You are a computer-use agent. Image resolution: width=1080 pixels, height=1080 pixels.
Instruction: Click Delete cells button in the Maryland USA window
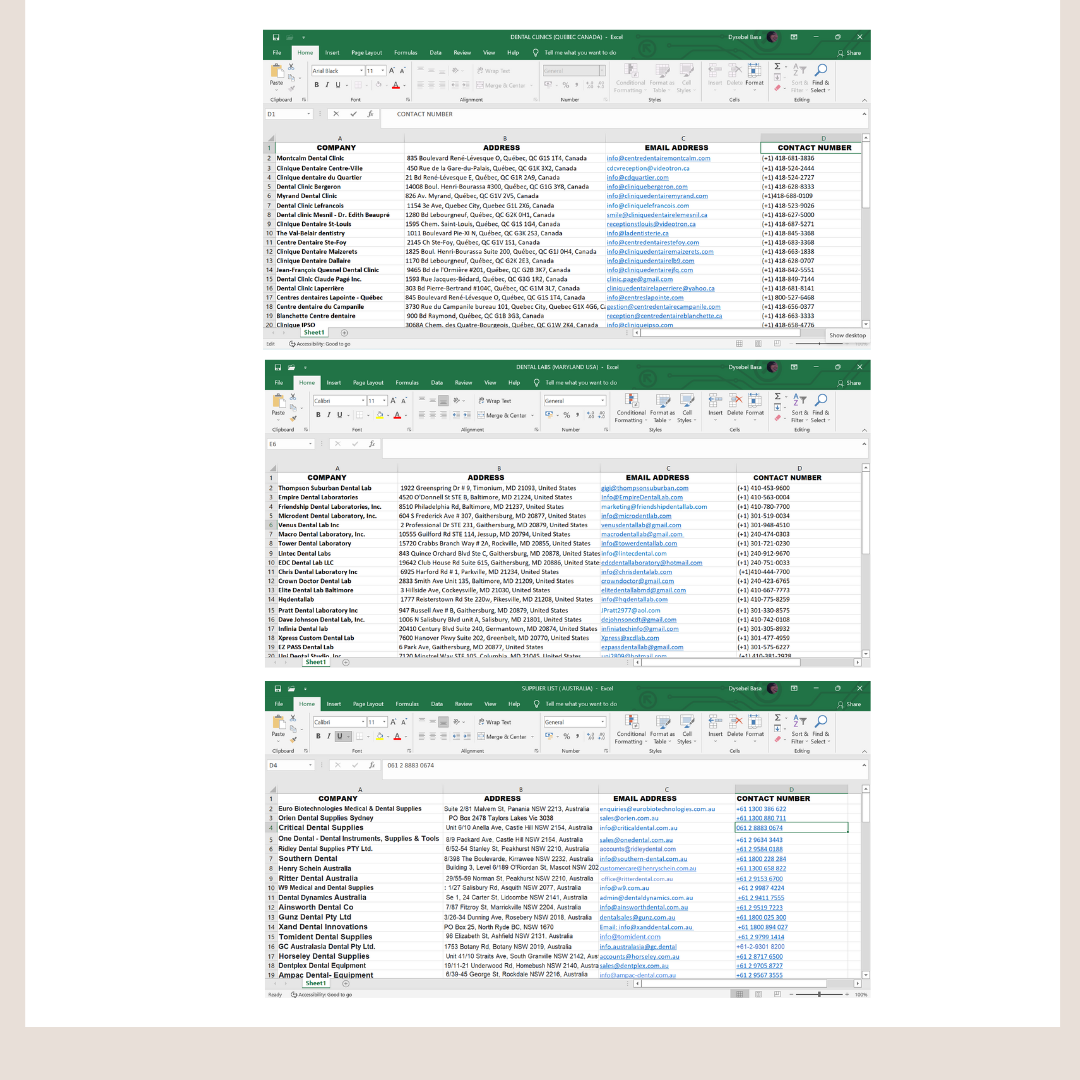[x=735, y=404]
